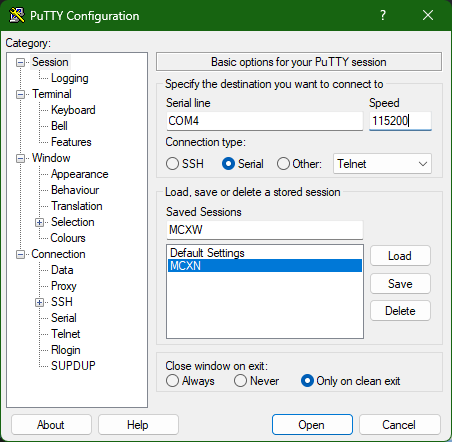
Task: Go to Serial settings under Connection
Action: [64, 318]
